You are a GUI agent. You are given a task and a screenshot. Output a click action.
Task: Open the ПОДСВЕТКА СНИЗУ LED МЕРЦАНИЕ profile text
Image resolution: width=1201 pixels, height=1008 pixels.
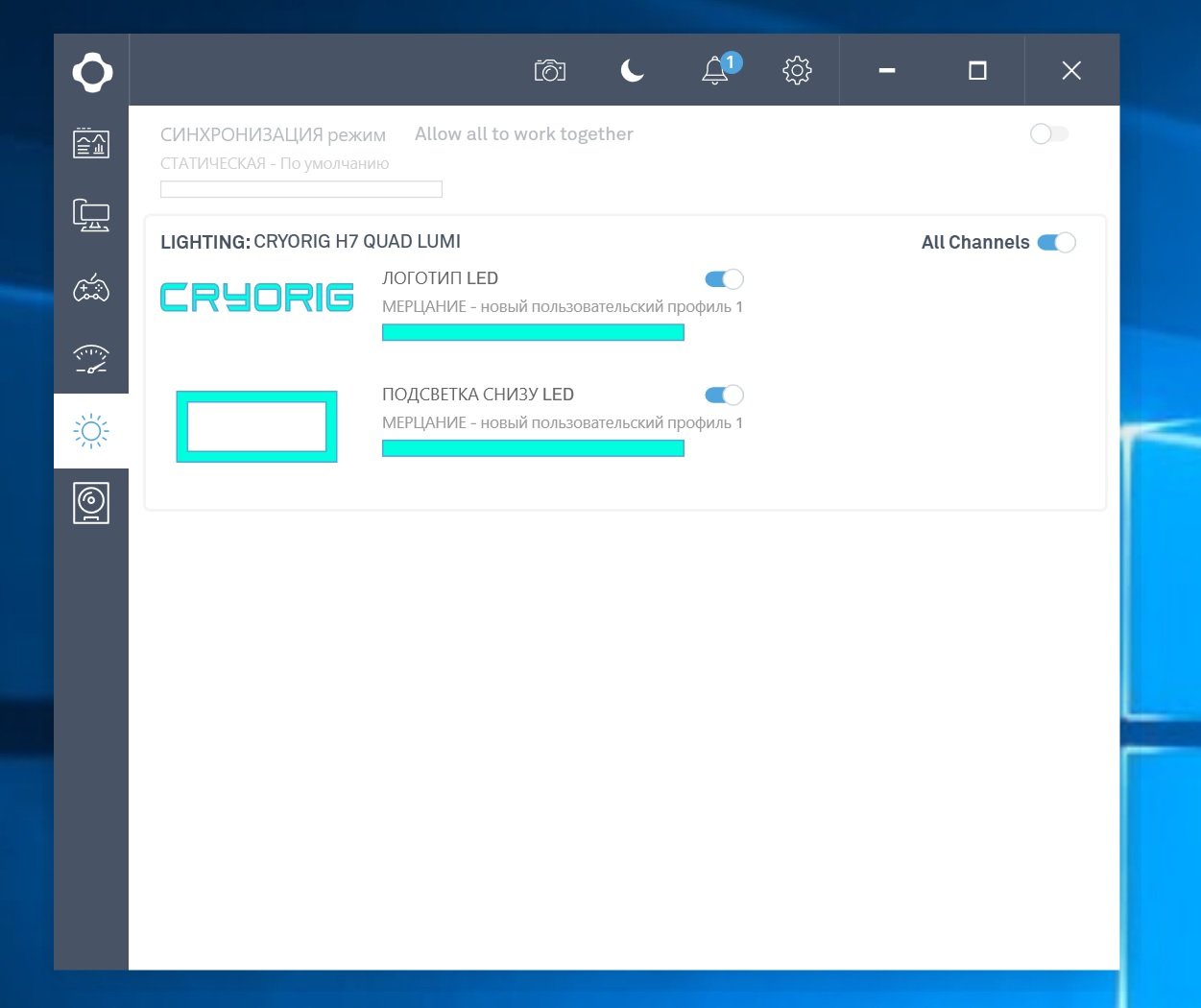point(563,422)
